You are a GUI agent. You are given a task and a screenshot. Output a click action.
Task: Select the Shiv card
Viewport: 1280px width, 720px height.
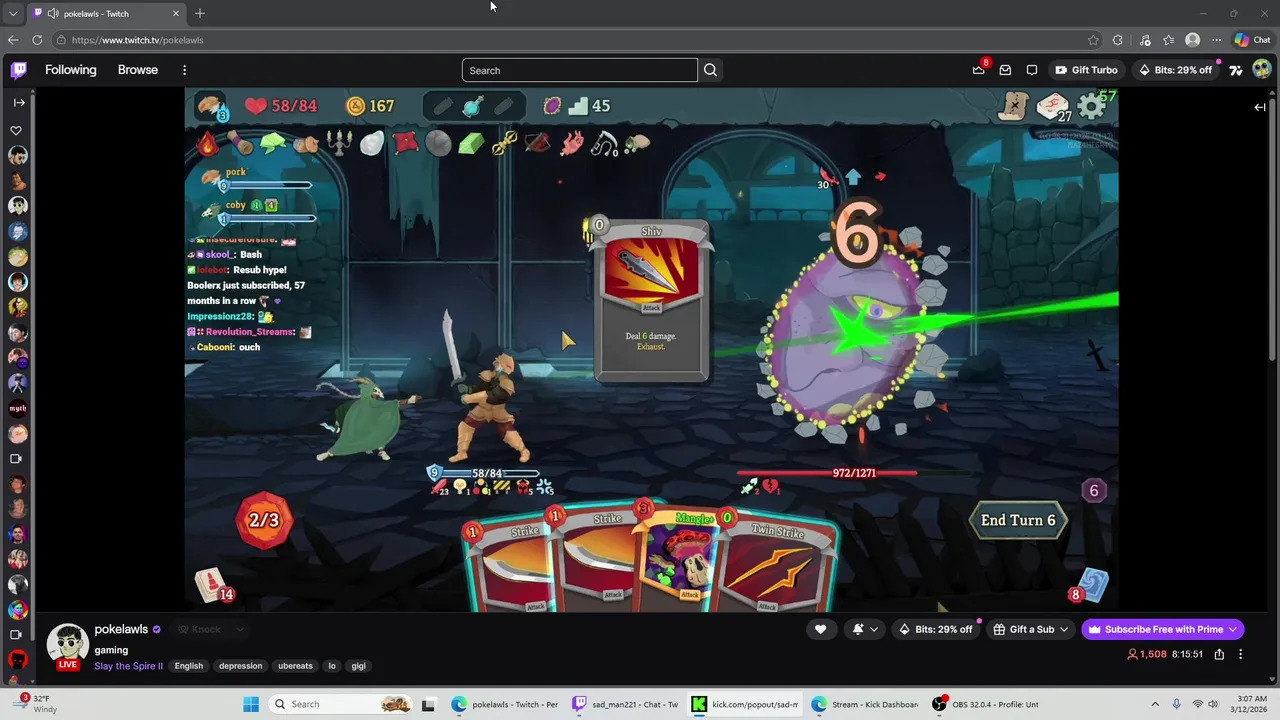(x=652, y=301)
